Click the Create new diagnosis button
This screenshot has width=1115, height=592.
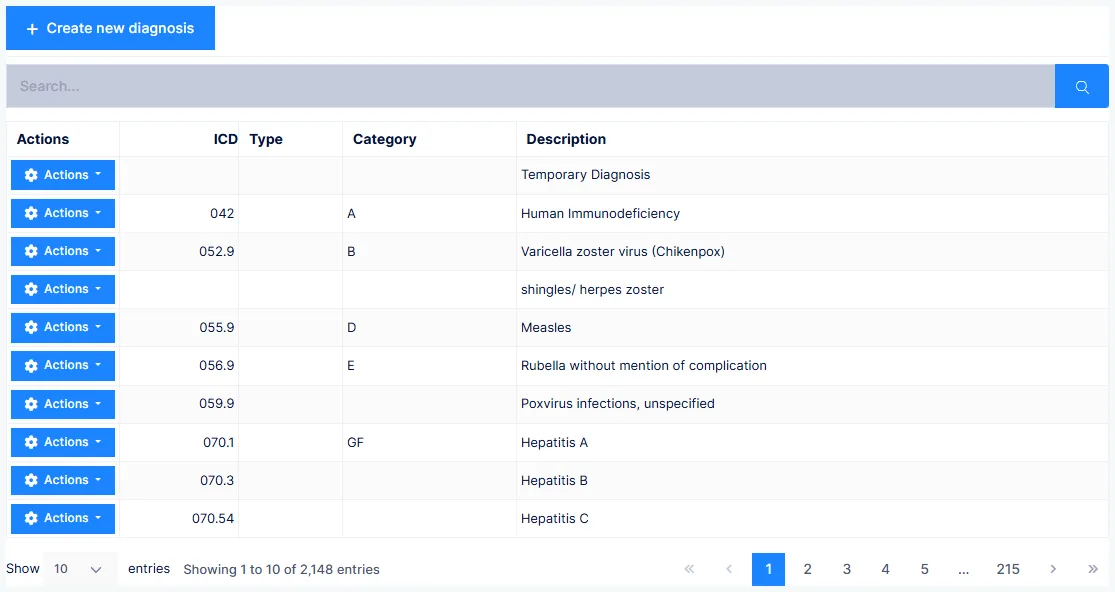pos(110,28)
